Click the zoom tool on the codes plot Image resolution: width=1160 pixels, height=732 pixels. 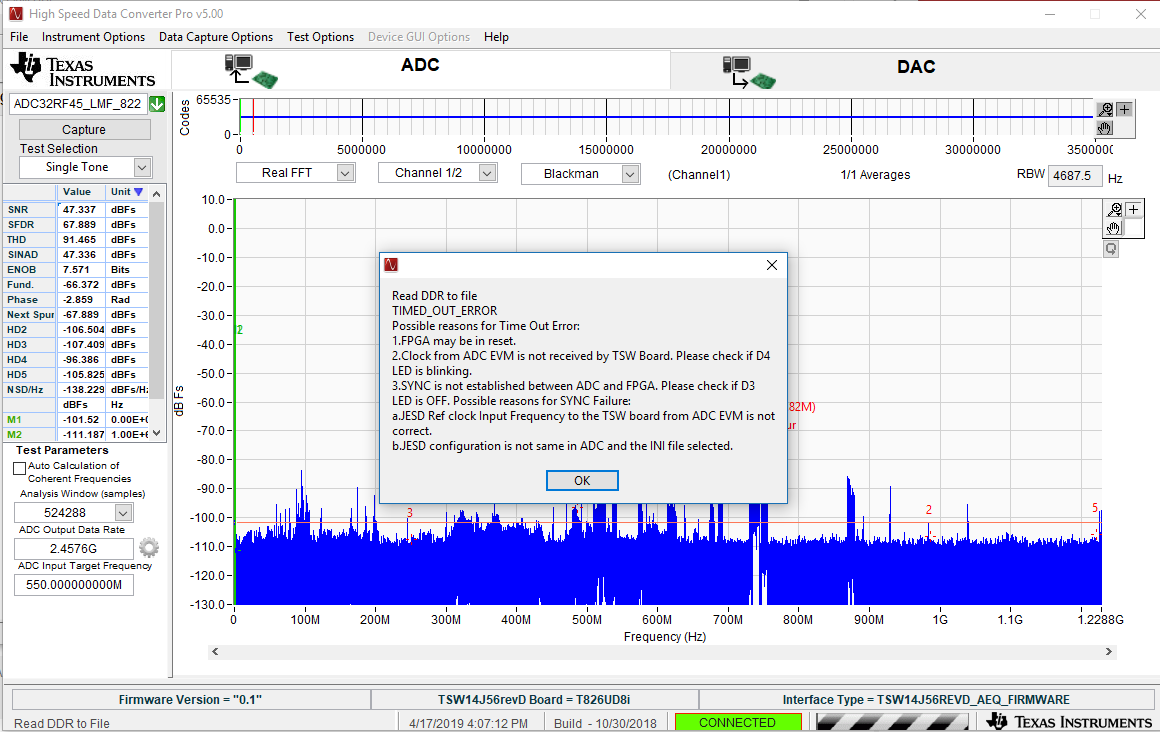click(1105, 110)
